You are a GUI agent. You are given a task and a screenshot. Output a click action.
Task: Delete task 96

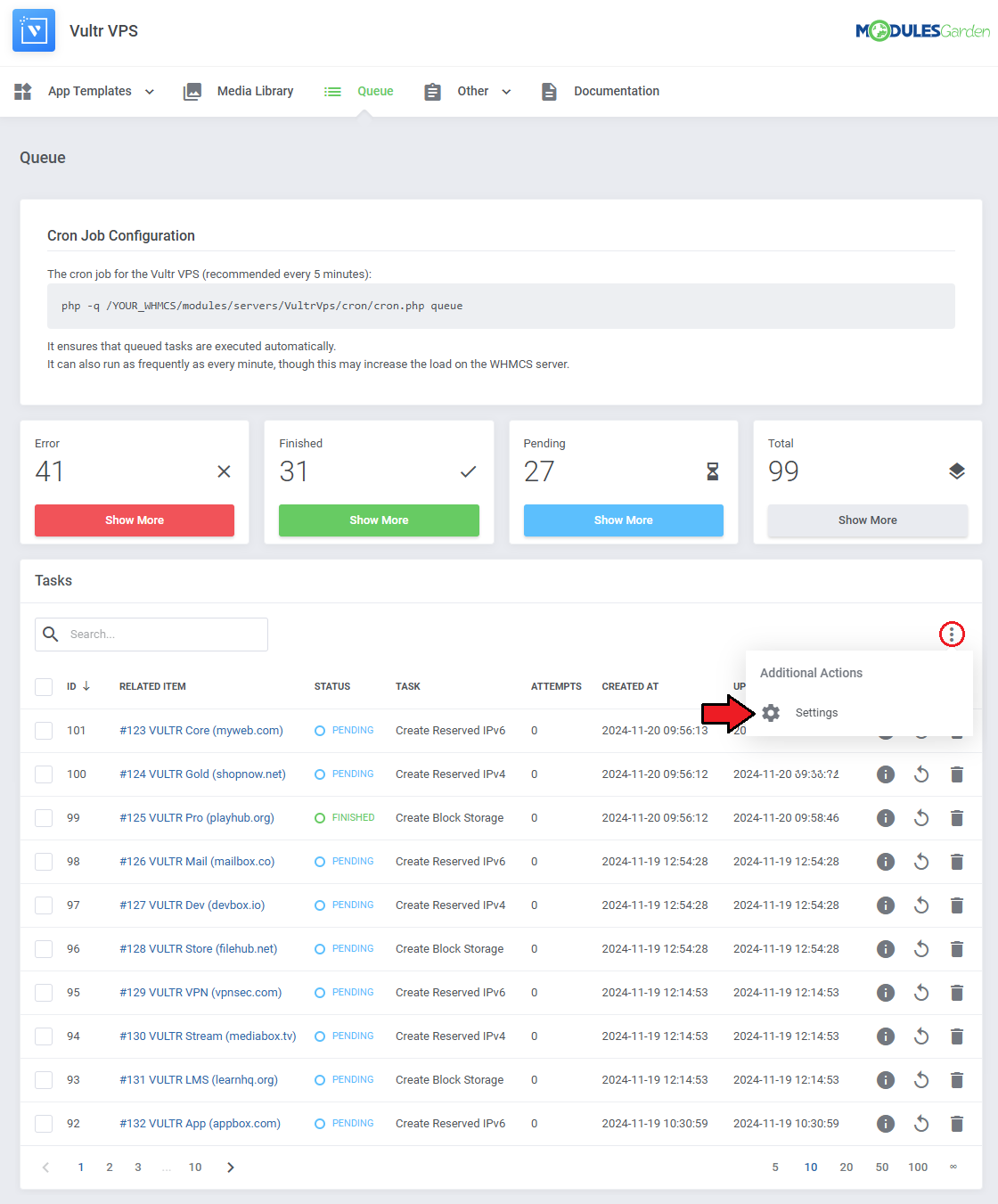coord(957,949)
